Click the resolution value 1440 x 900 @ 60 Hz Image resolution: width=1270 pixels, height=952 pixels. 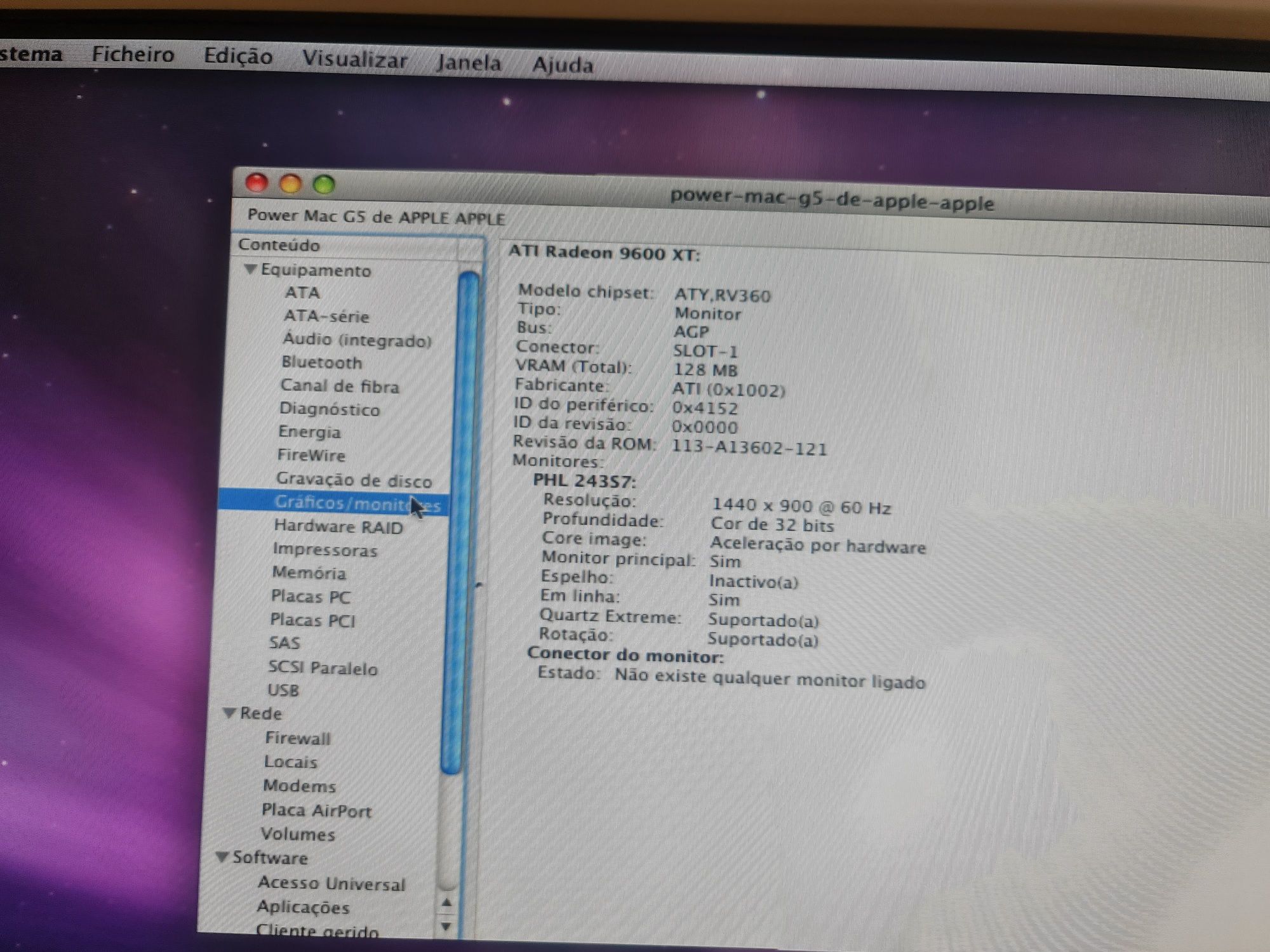pyautogui.click(x=801, y=506)
